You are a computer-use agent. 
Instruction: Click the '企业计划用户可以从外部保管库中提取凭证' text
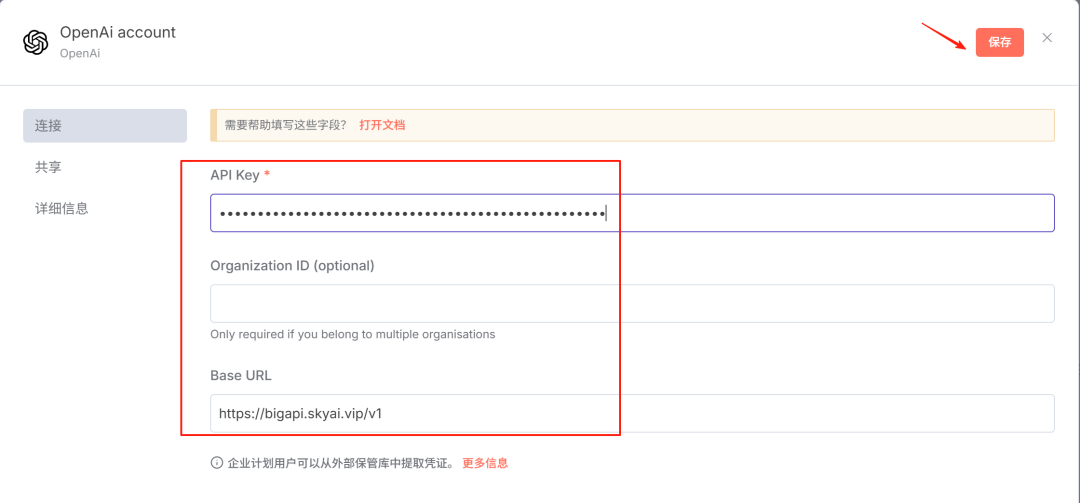tap(340, 463)
